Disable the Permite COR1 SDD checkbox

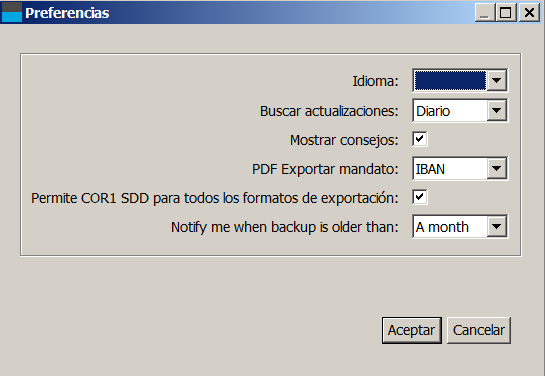point(420,197)
